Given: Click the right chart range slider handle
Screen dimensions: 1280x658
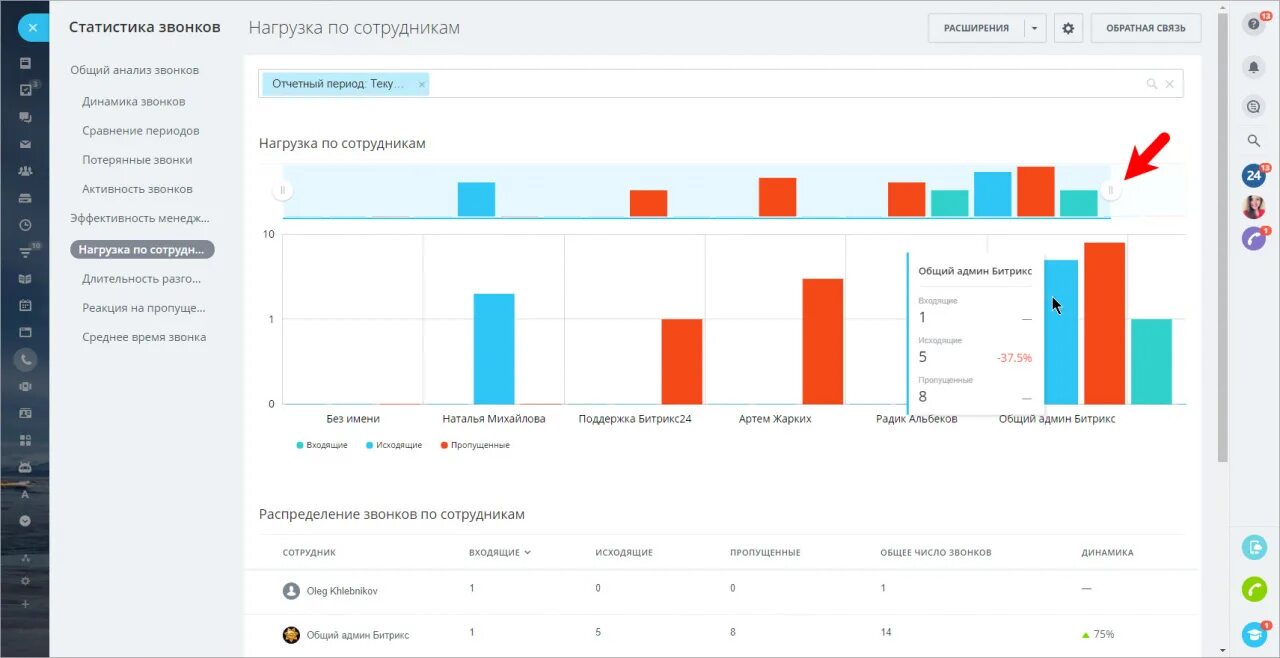Looking at the screenshot, I should point(1111,190).
